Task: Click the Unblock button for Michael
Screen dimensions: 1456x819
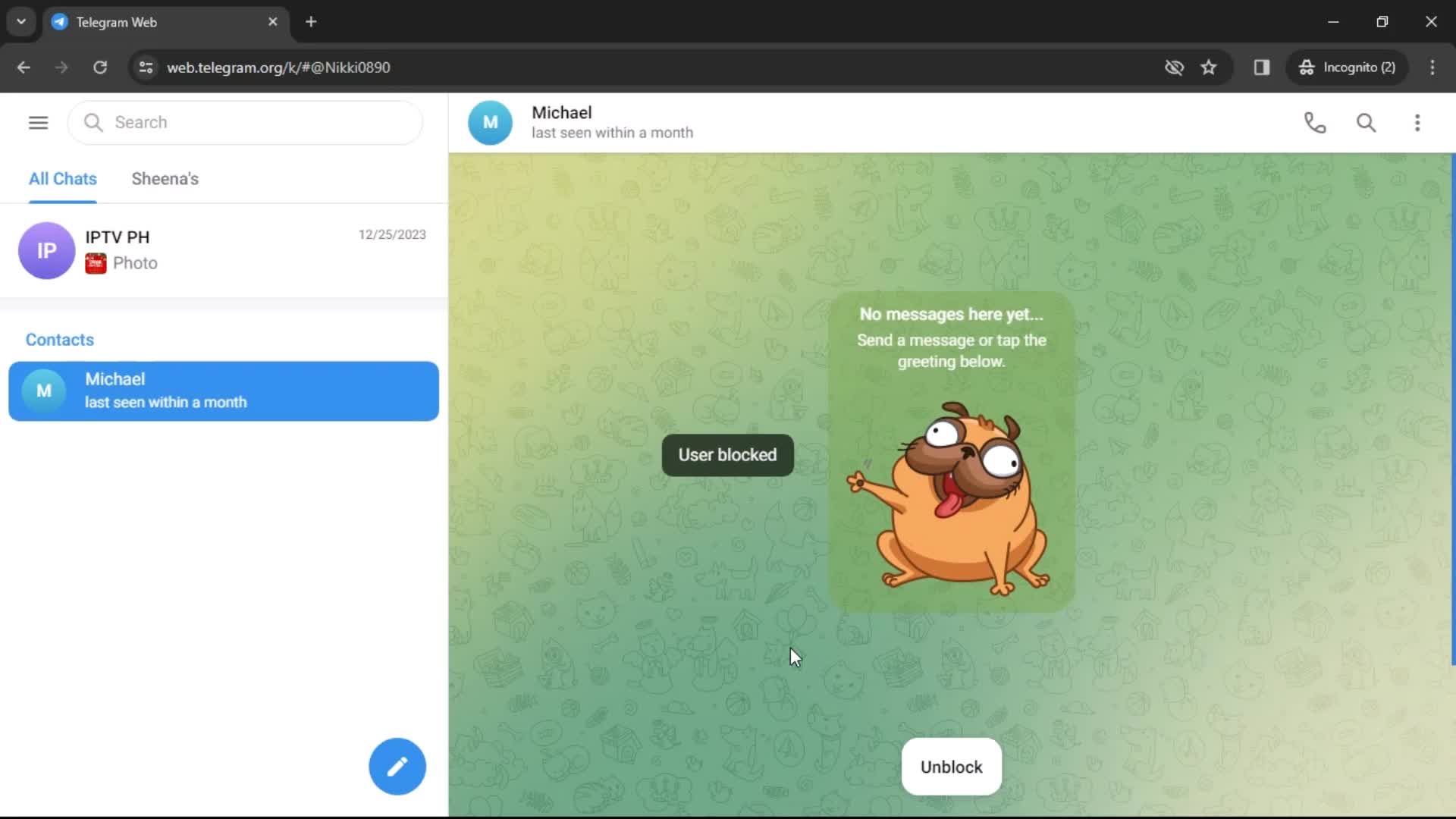Action: tap(951, 766)
